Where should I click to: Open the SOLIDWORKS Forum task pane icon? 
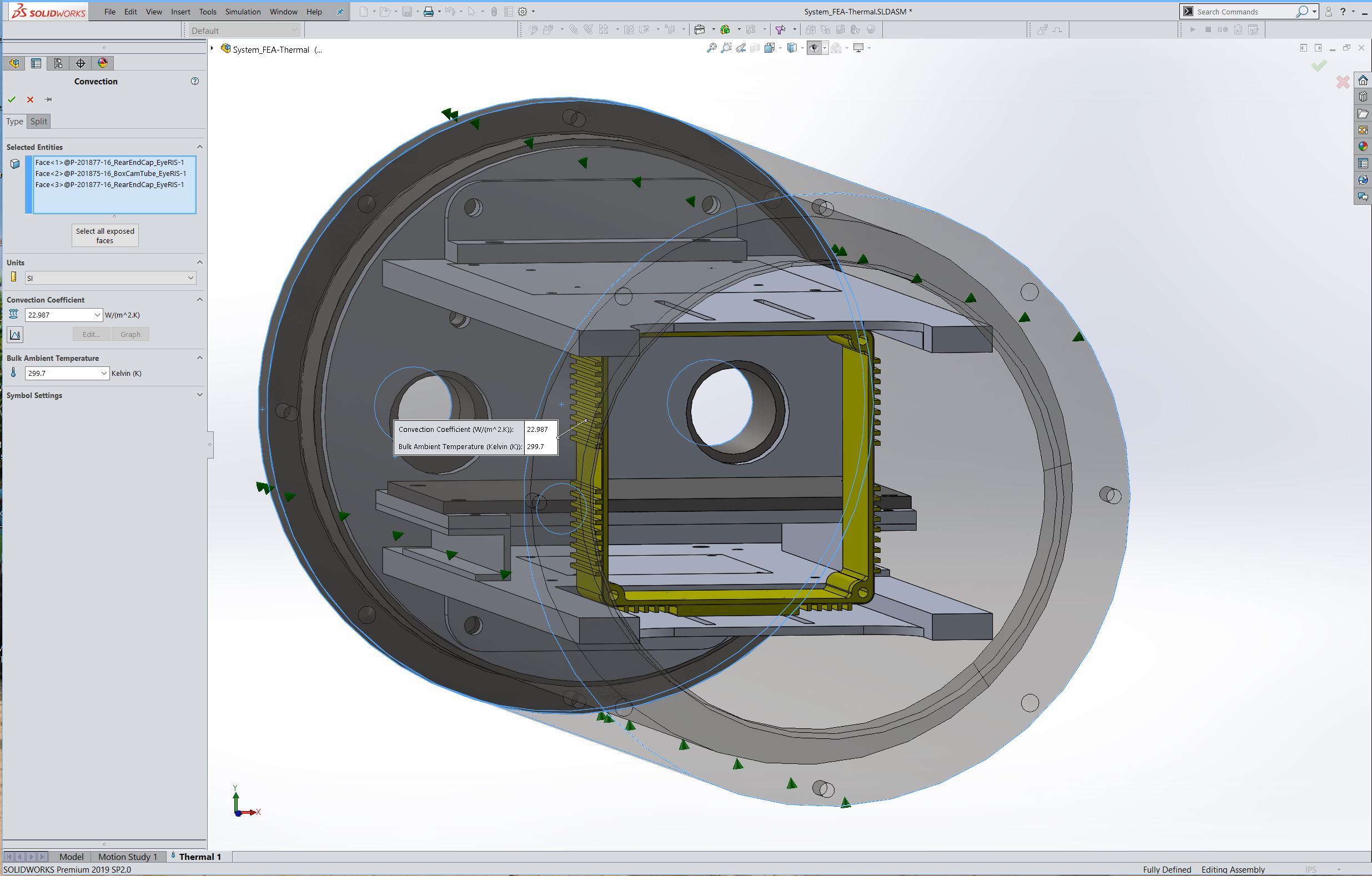click(1363, 197)
